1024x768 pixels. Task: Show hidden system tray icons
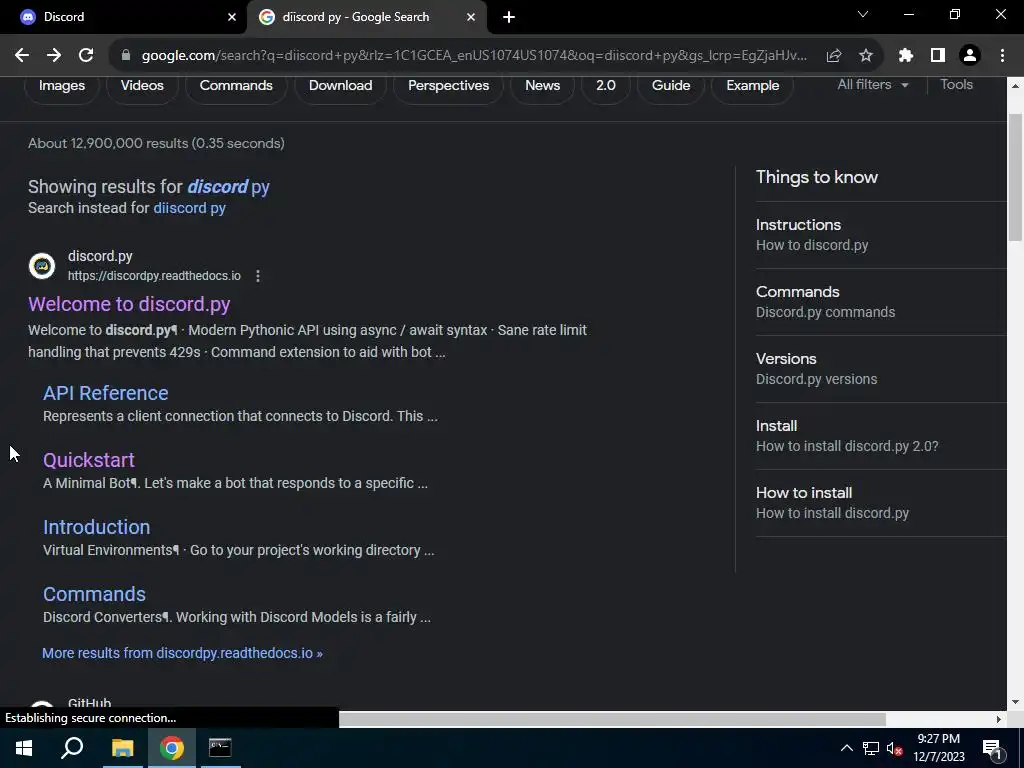point(846,748)
